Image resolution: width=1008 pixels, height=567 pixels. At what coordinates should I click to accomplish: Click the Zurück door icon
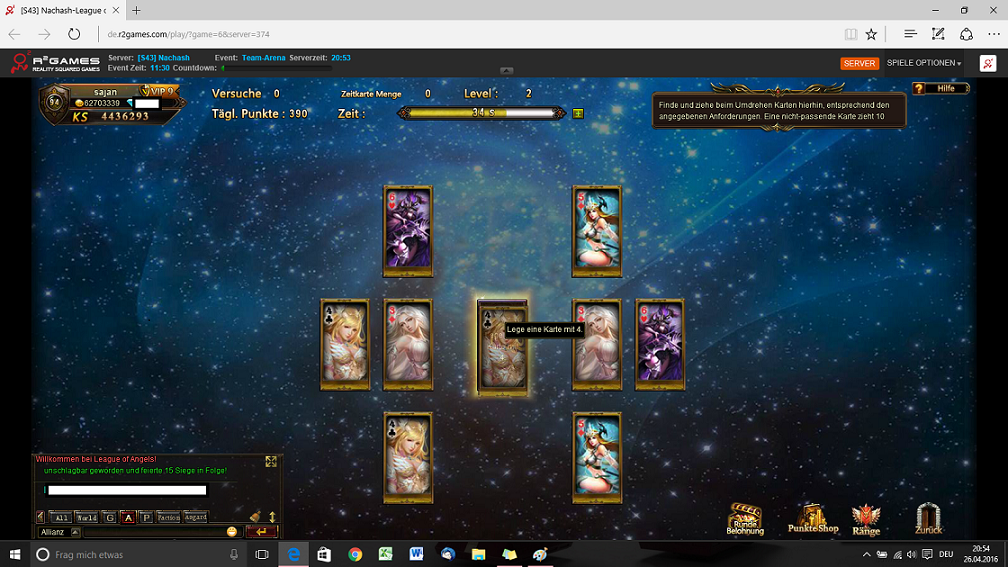[x=928, y=516]
